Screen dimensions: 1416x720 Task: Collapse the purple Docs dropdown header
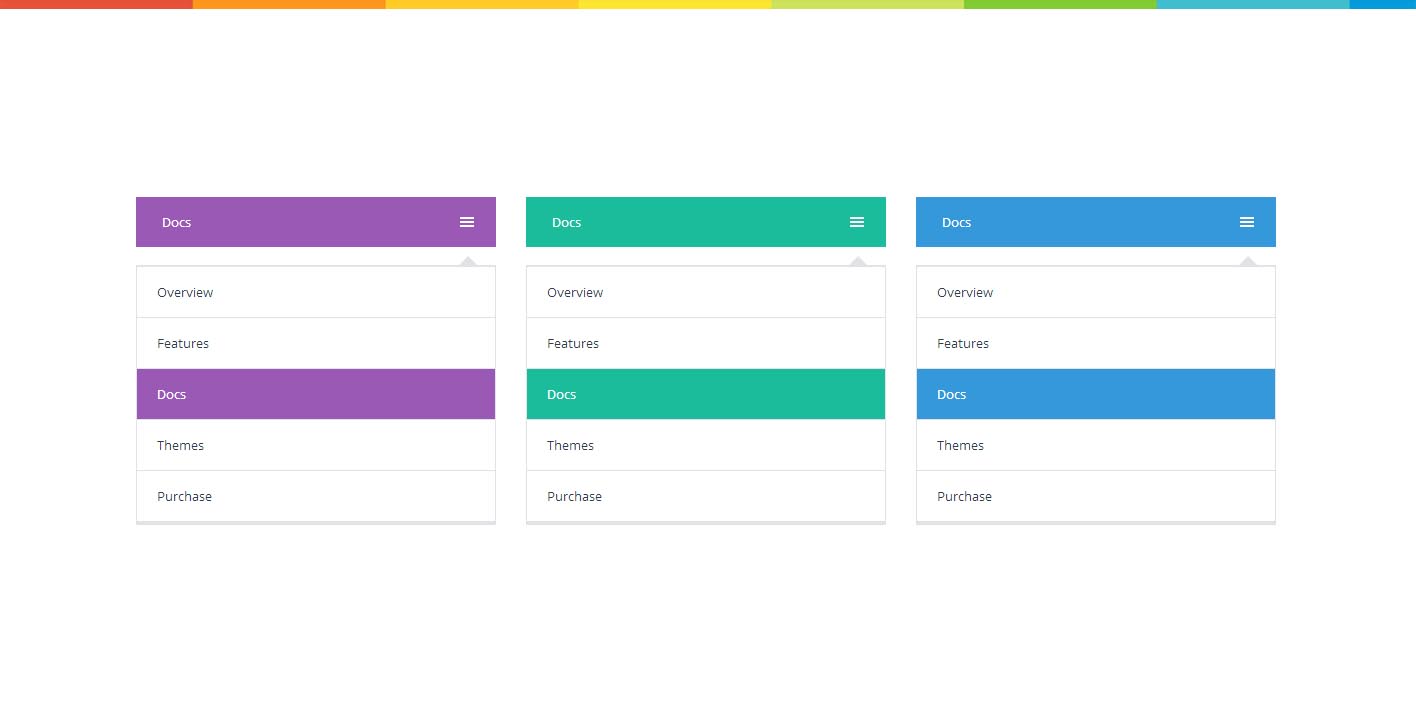pyautogui.click(x=316, y=222)
